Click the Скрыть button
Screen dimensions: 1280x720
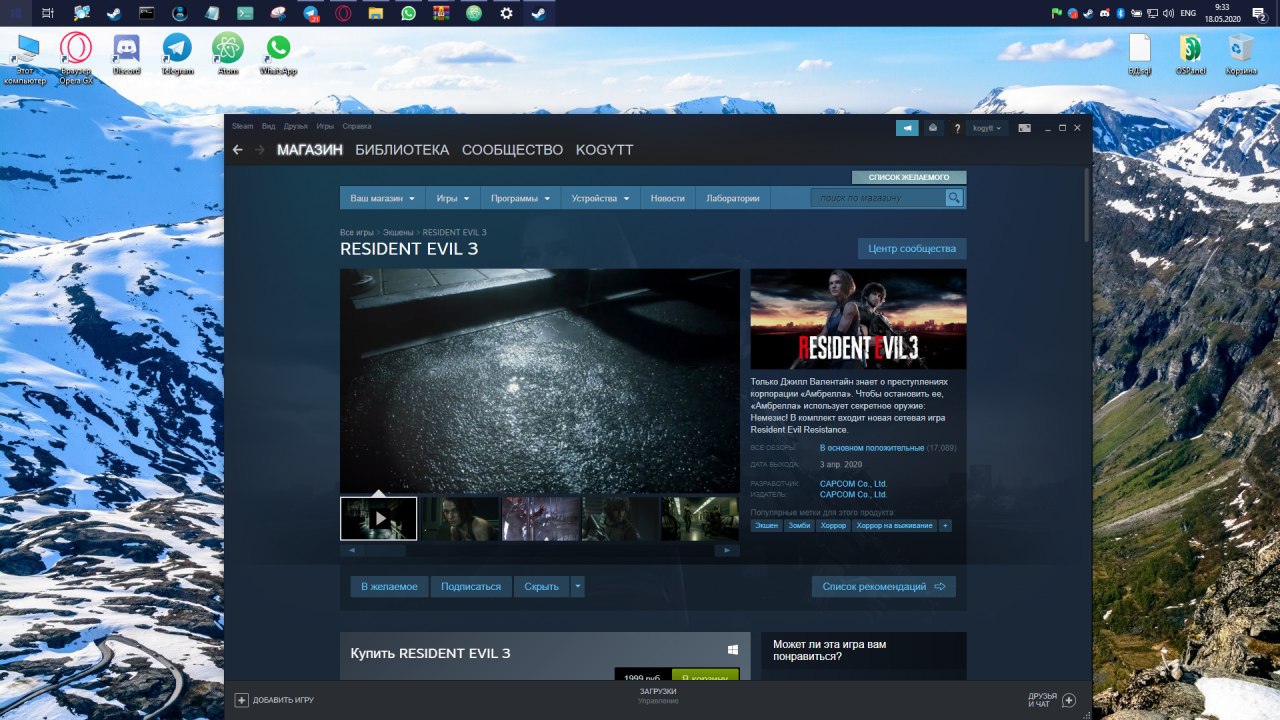[541, 586]
